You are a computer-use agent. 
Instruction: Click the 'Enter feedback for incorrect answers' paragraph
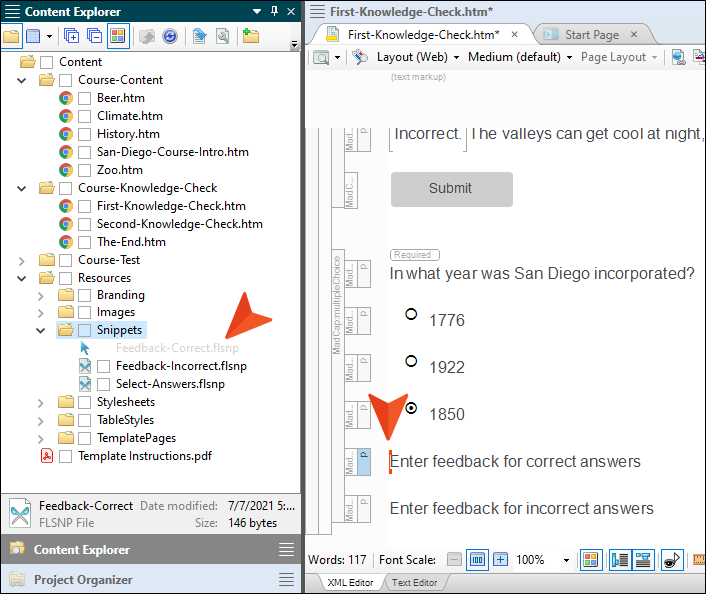pos(521,508)
